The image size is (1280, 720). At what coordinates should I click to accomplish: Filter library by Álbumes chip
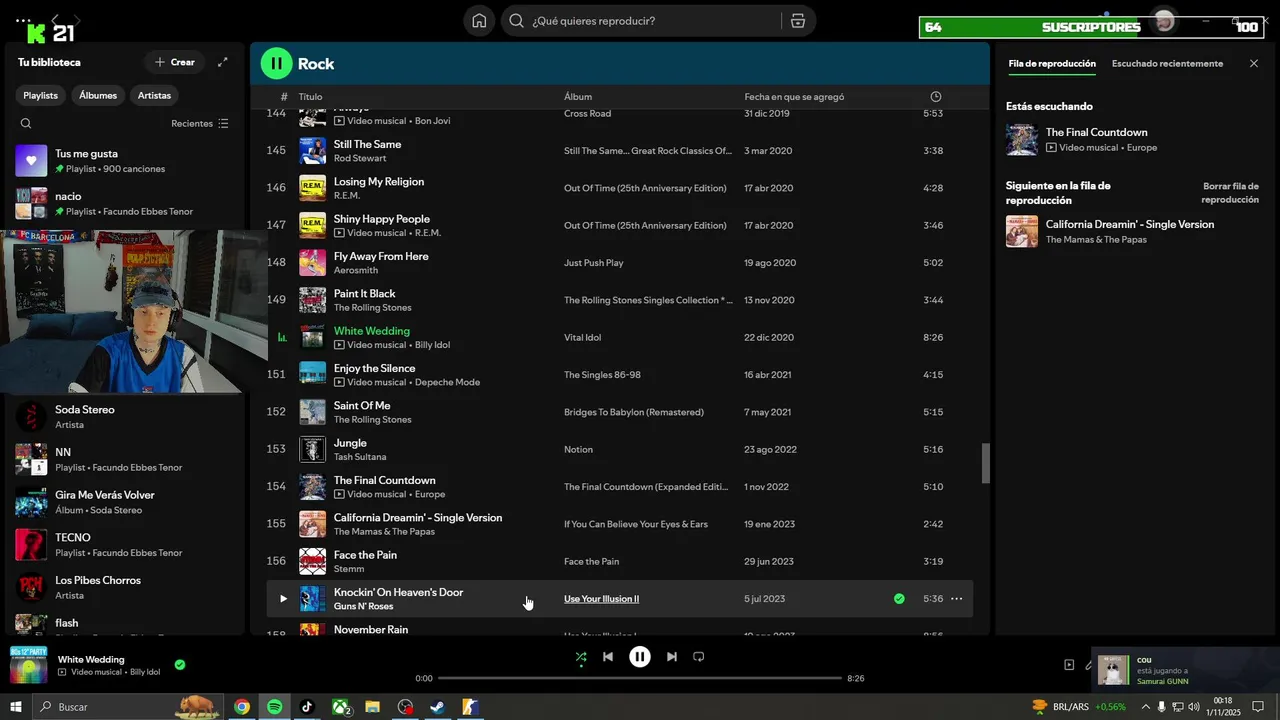98,95
